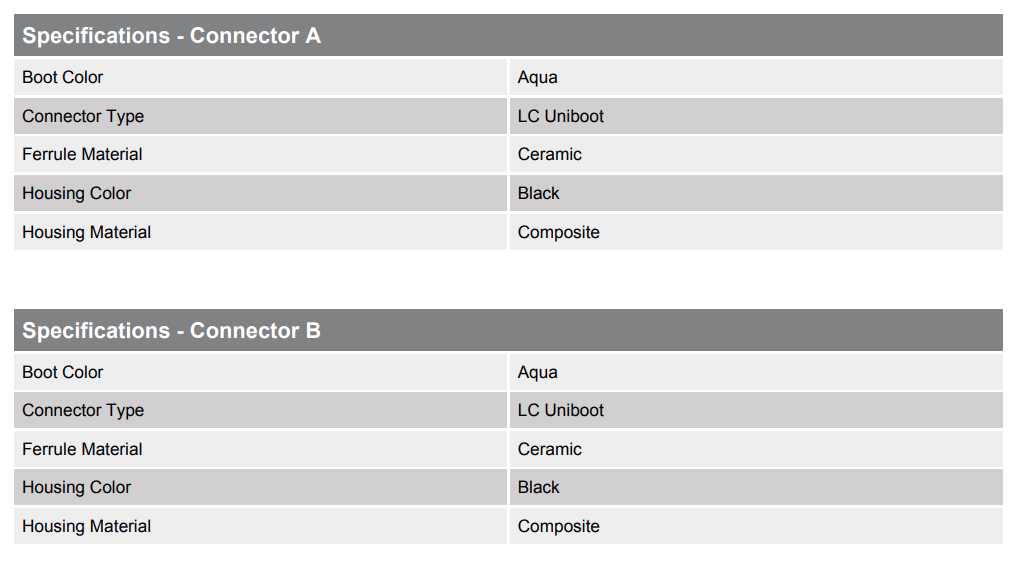The width and height of the screenshot is (1017, 570).
Task: Click Composite value in Connector A table
Action: tap(558, 233)
